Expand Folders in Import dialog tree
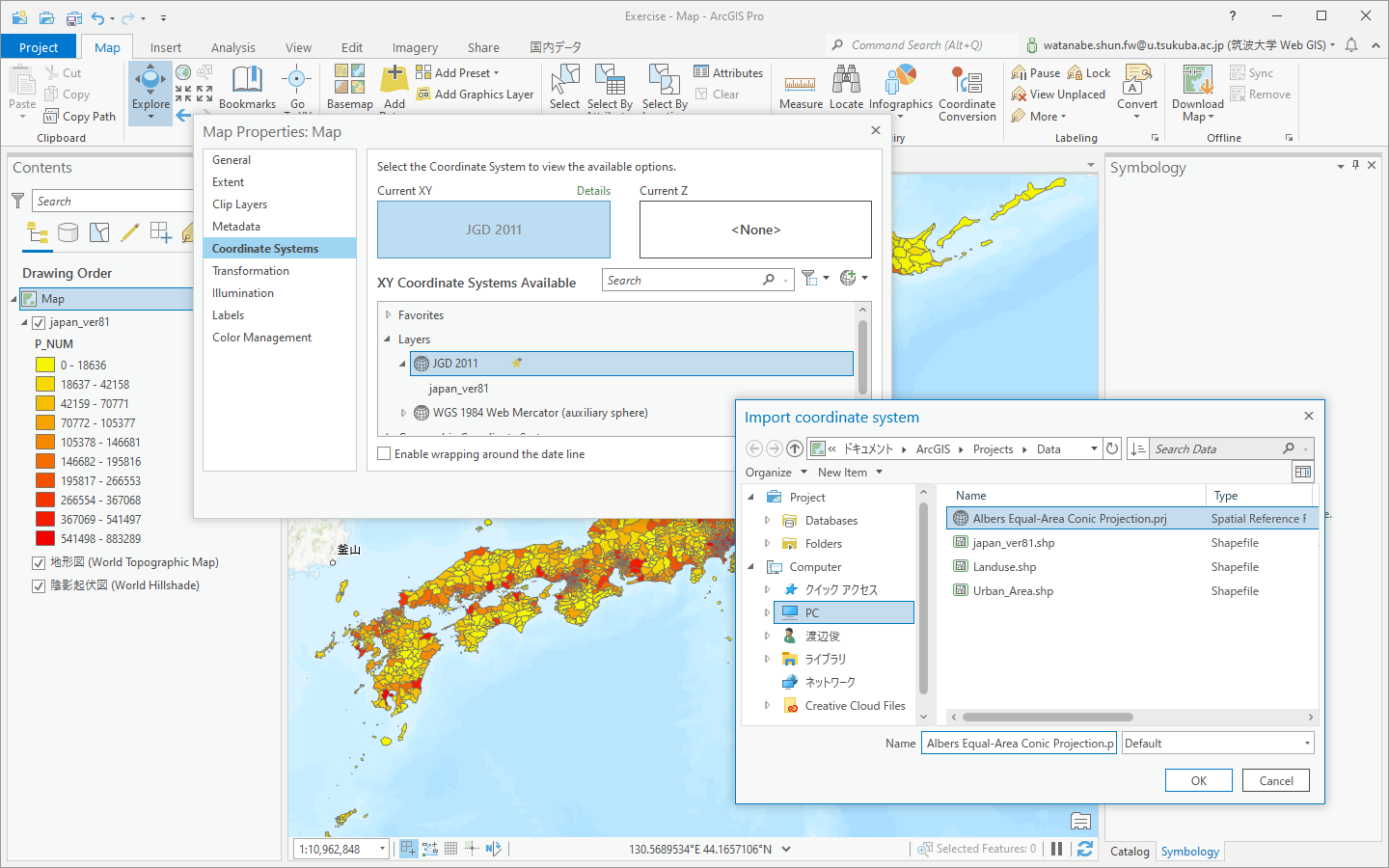This screenshot has height=868, width=1389. [768, 543]
